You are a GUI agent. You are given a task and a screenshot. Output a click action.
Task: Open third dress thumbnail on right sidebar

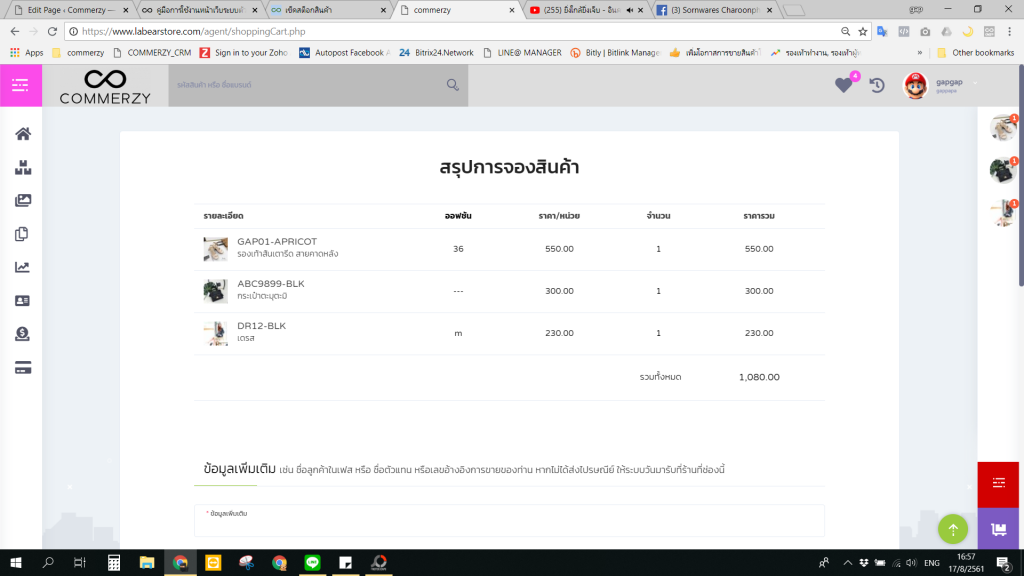click(x=1002, y=213)
